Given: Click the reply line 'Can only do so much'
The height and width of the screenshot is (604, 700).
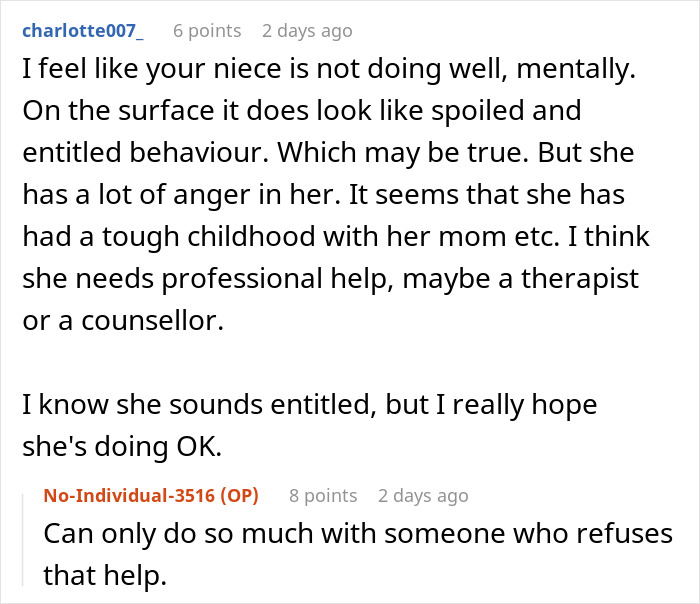Looking at the screenshot, I should 358,534.
